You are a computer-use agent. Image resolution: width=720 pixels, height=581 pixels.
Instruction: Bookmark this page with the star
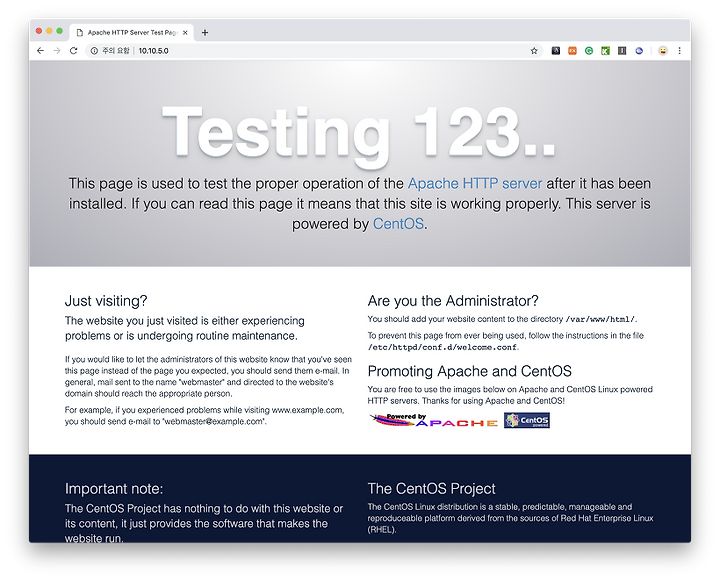(x=534, y=51)
